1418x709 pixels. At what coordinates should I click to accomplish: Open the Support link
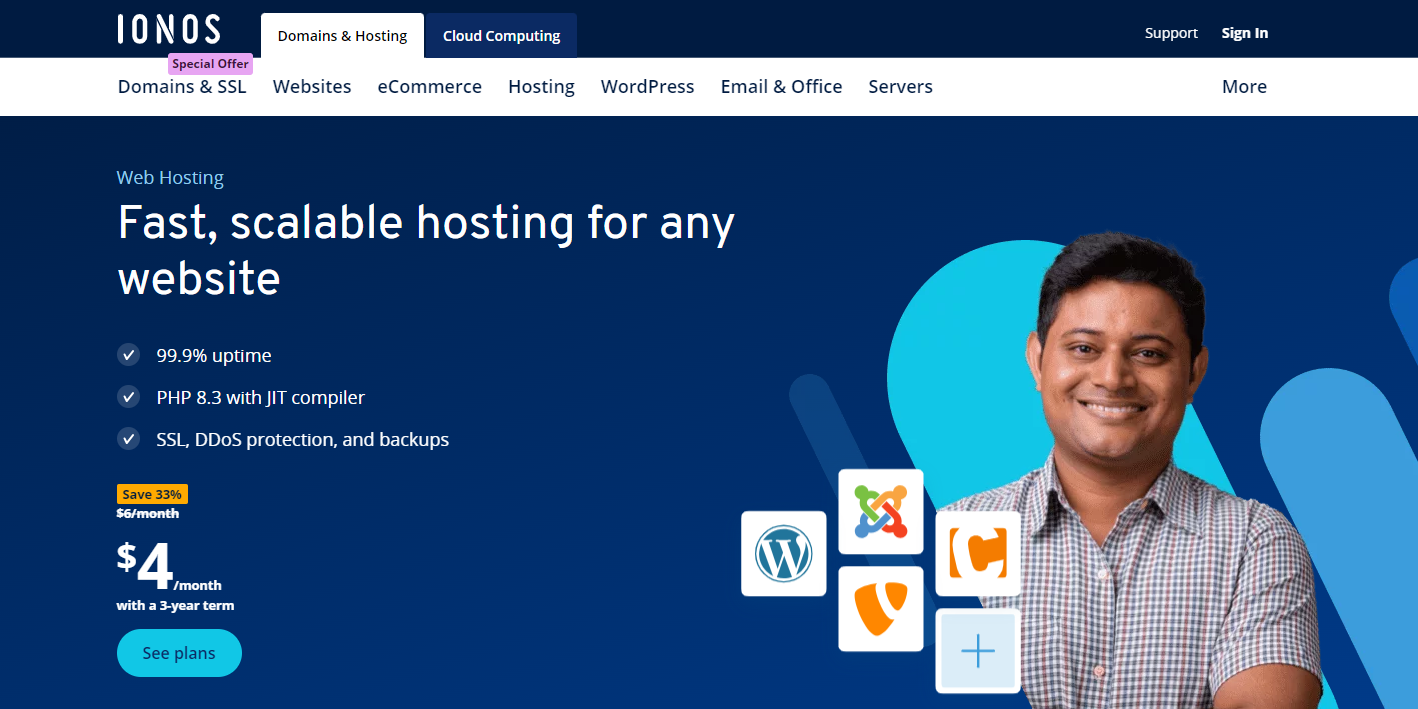(x=1171, y=33)
